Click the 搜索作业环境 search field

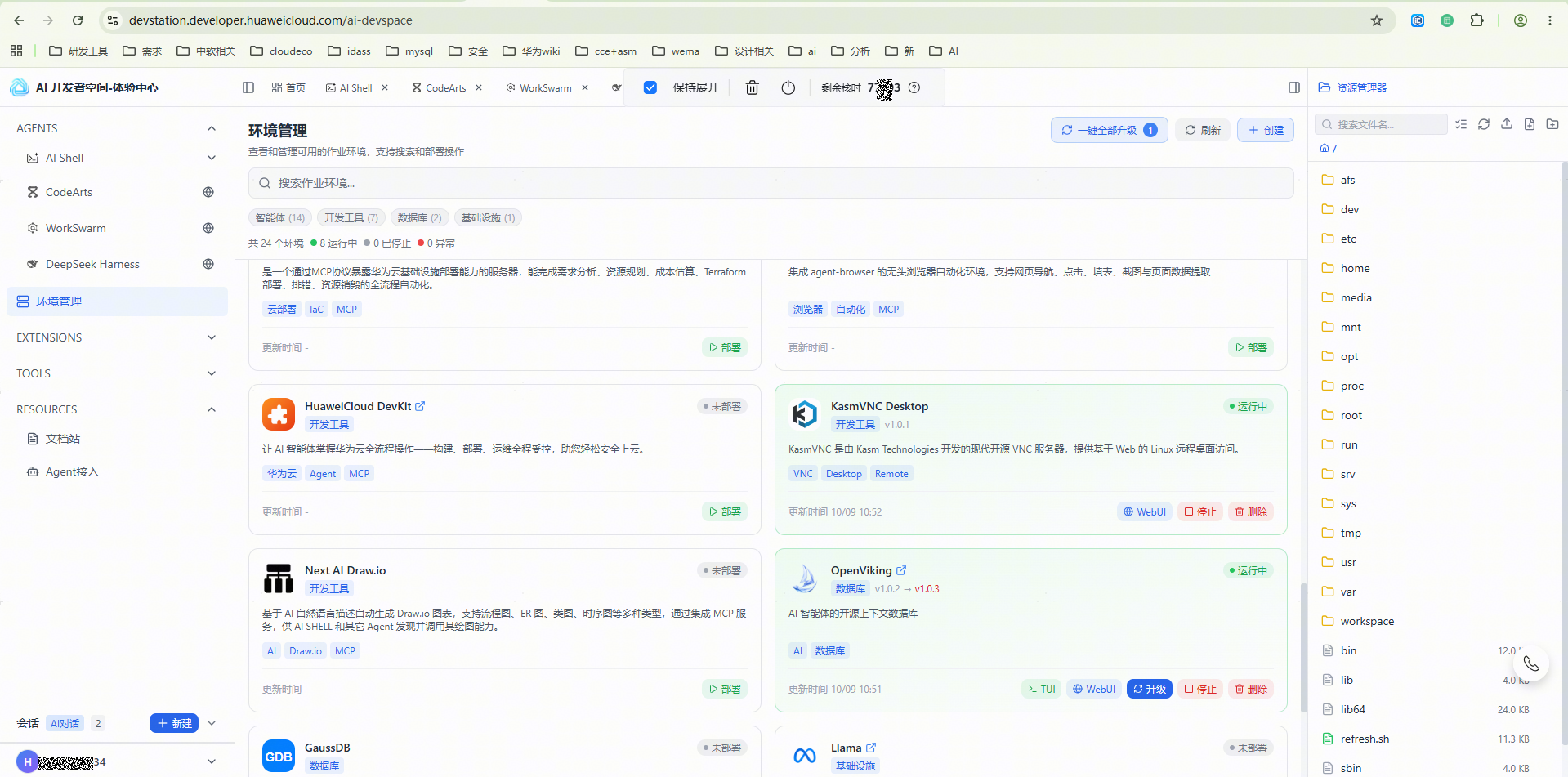pyautogui.click(x=771, y=183)
